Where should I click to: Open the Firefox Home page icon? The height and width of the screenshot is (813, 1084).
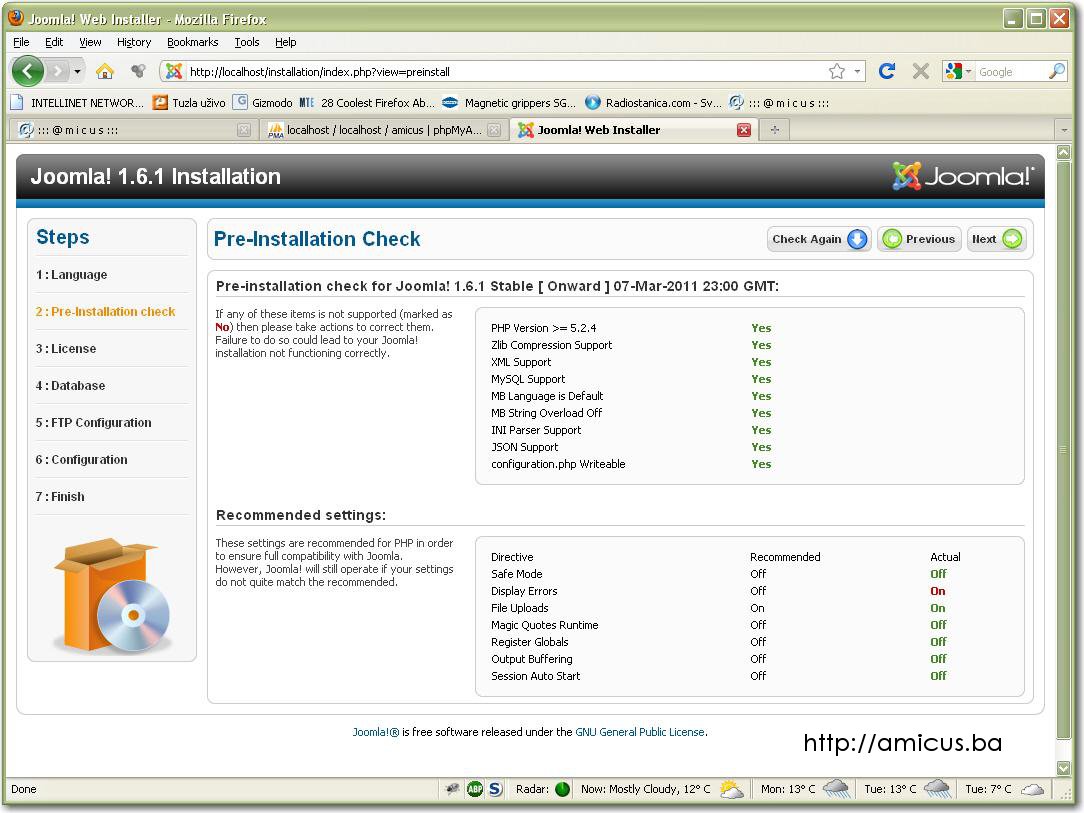click(104, 71)
